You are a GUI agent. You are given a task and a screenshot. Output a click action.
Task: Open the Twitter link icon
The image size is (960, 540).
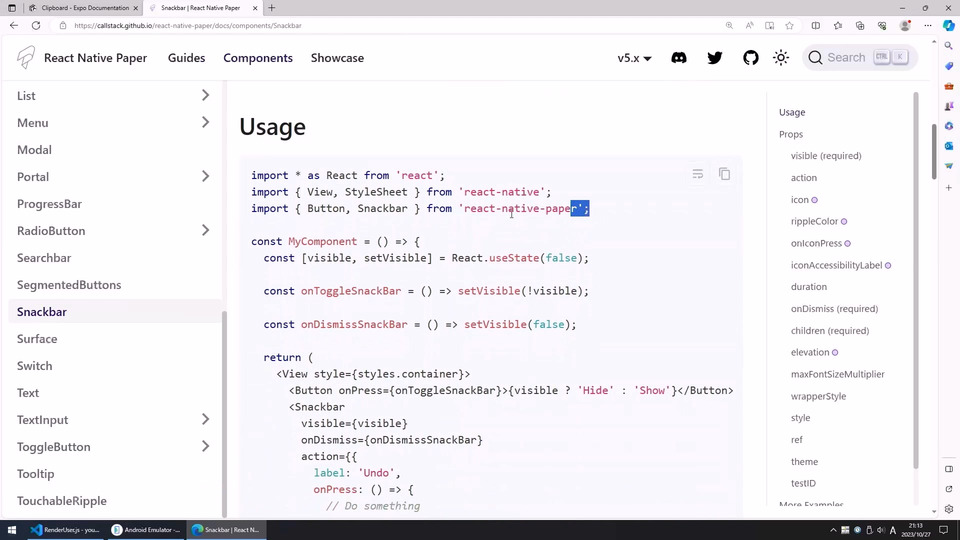coord(714,58)
